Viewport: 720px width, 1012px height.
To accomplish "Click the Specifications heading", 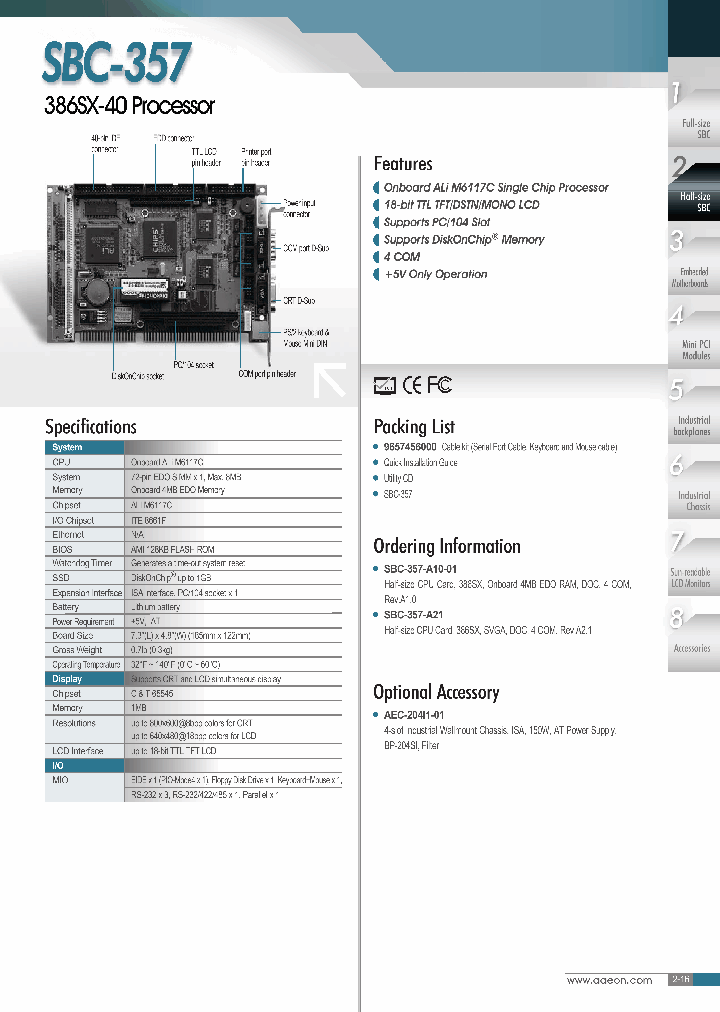I will (91, 427).
